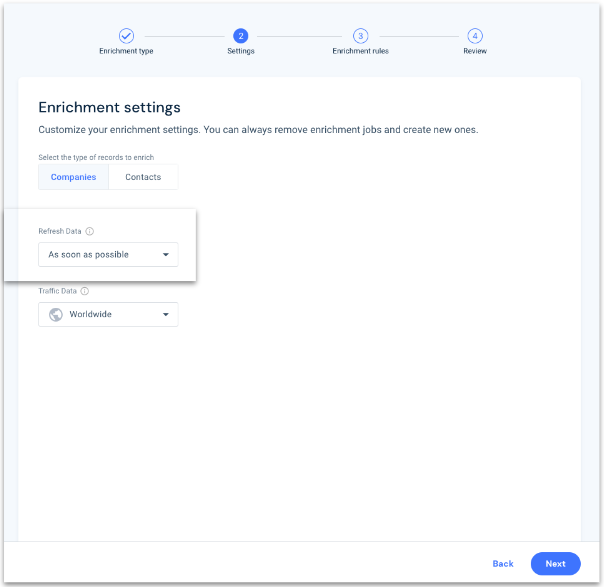The height and width of the screenshot is (587, 604).
Task: Switch record type to Contacts
Action: coord(143,177)
